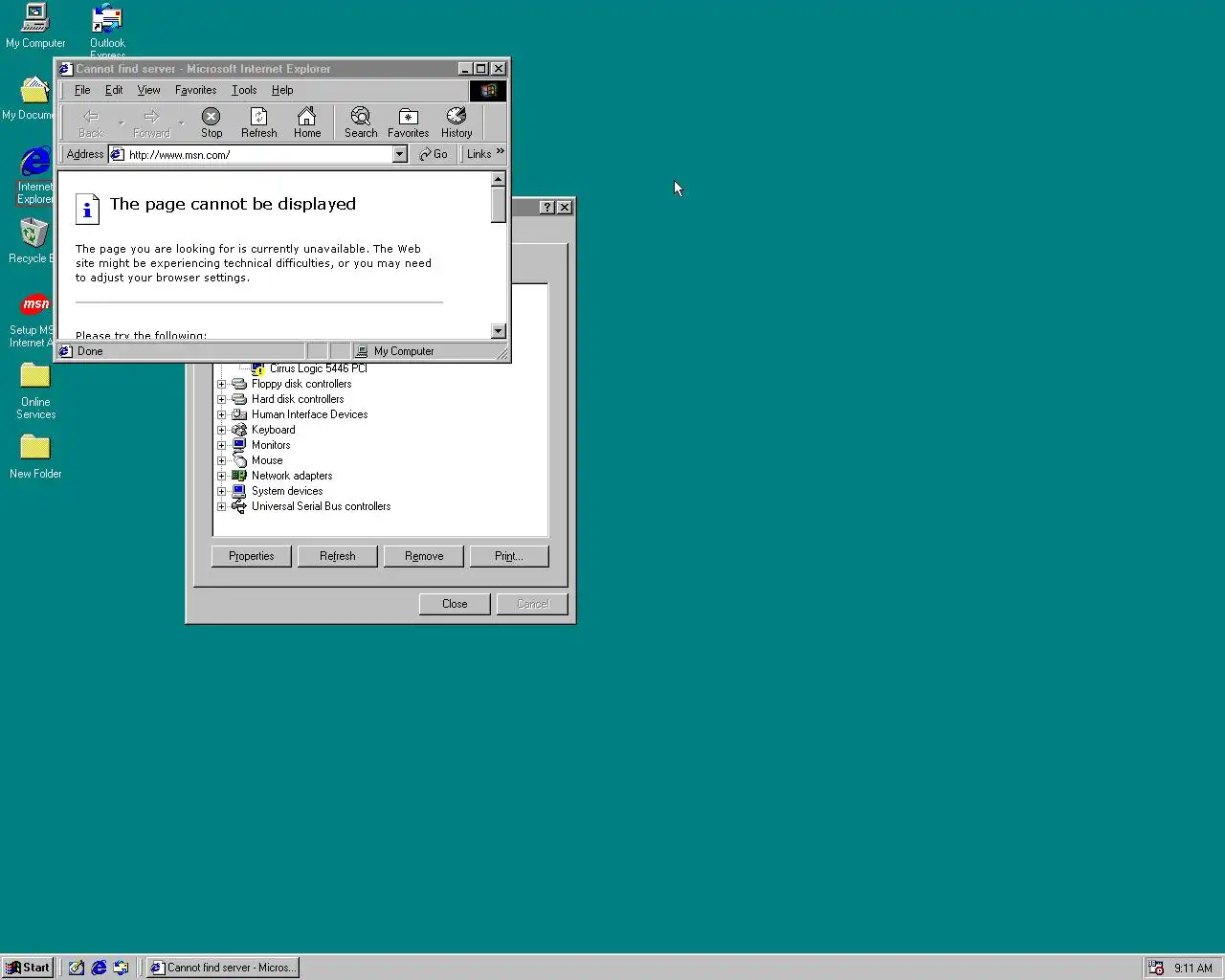Click the Stop toolbar icon in Internet Explorer
The image size is (1225, 980).
(212, 122)
